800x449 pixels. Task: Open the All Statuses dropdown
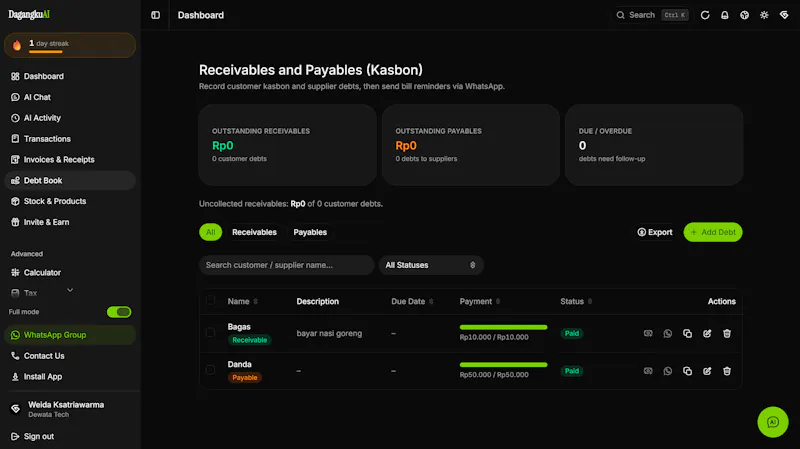[431, 265]
